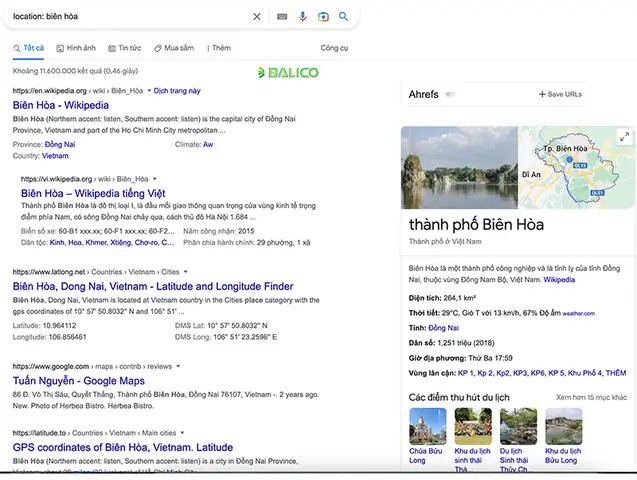
Task: Open the Chùa Bửu Long attraction thumbnail
Action: pyautogui.click(x=428, y=426)
